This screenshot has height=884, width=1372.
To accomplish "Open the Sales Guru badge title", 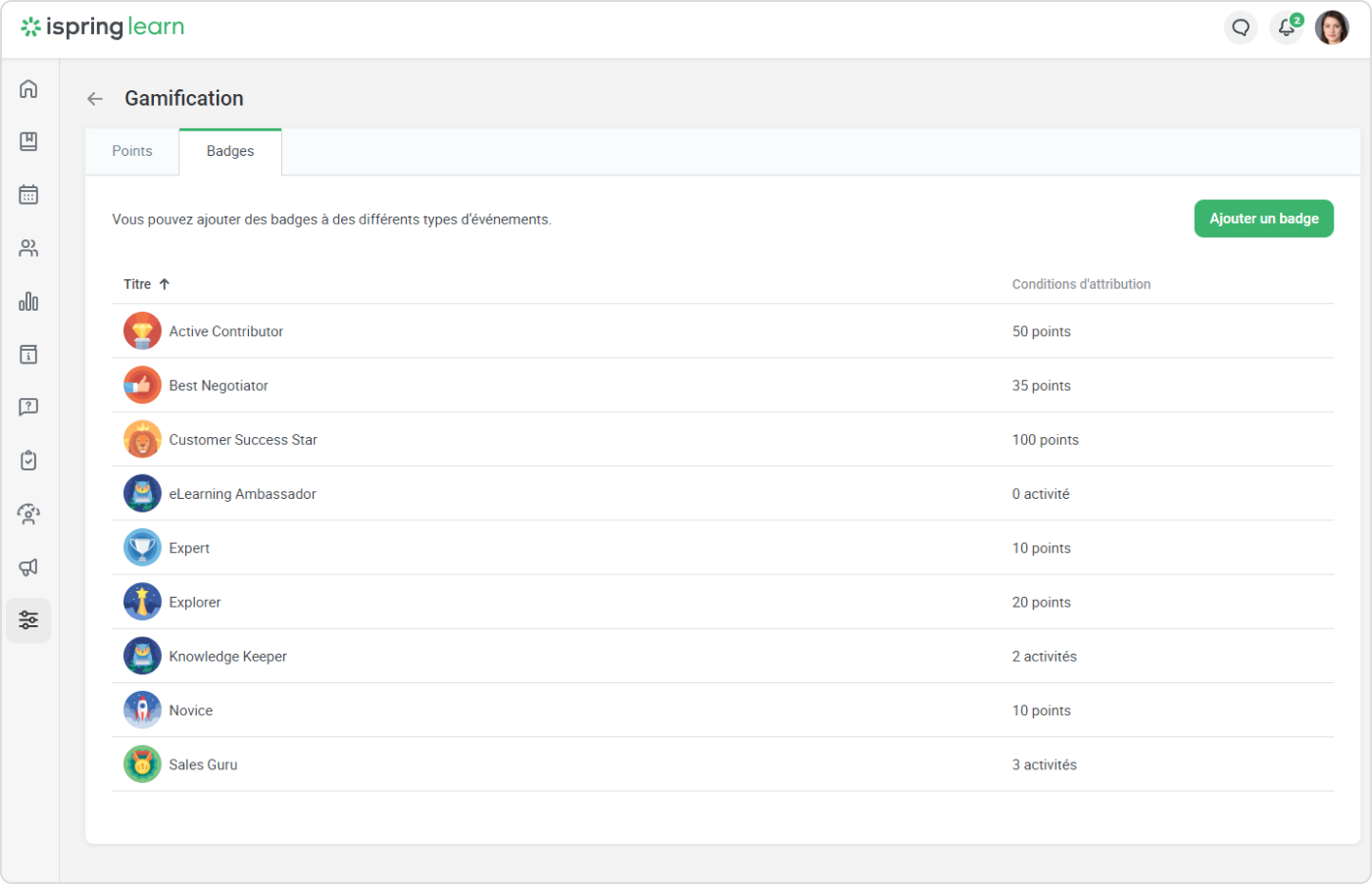I will coord(203,764).
